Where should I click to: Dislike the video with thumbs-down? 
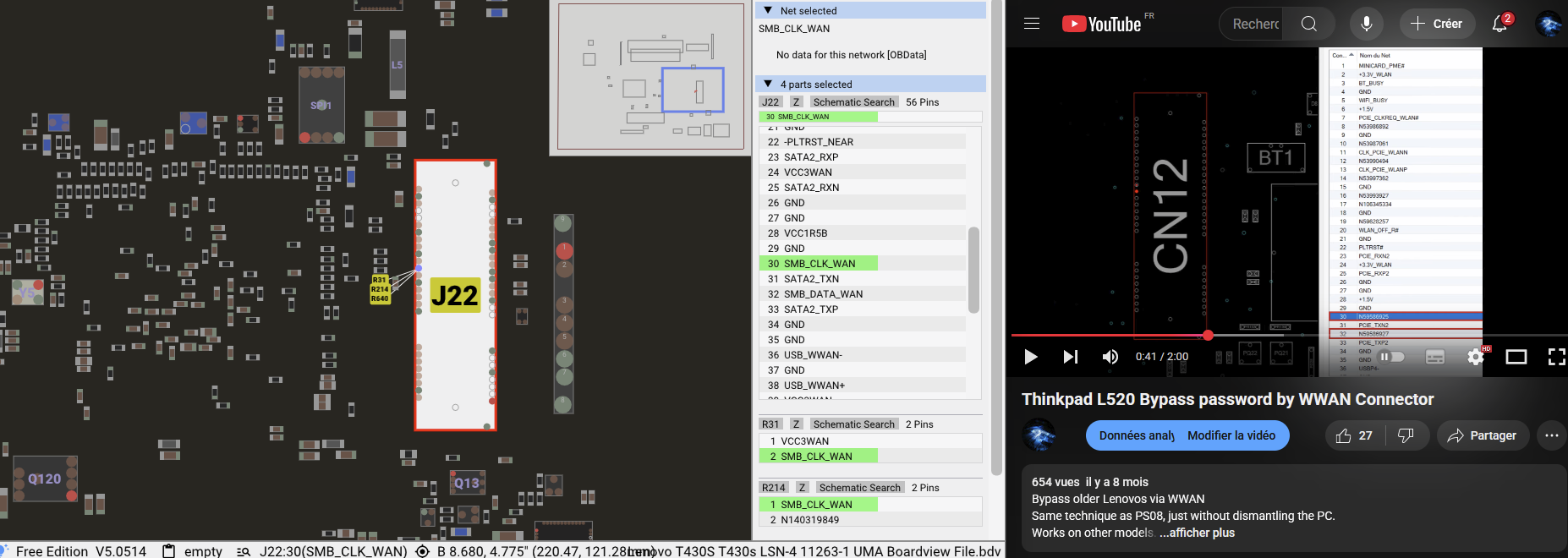click(1406, 435)
